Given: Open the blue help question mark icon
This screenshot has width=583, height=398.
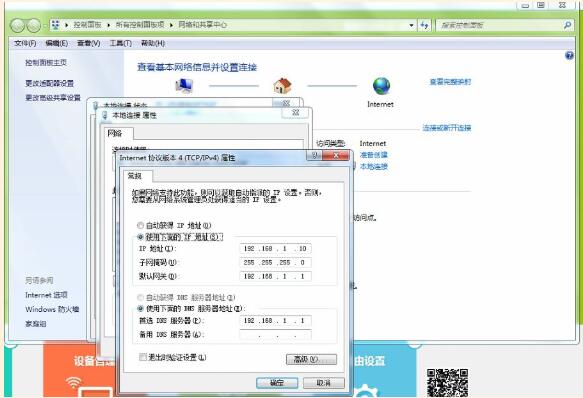Looking at the screenshot, I should click(569, 56).
